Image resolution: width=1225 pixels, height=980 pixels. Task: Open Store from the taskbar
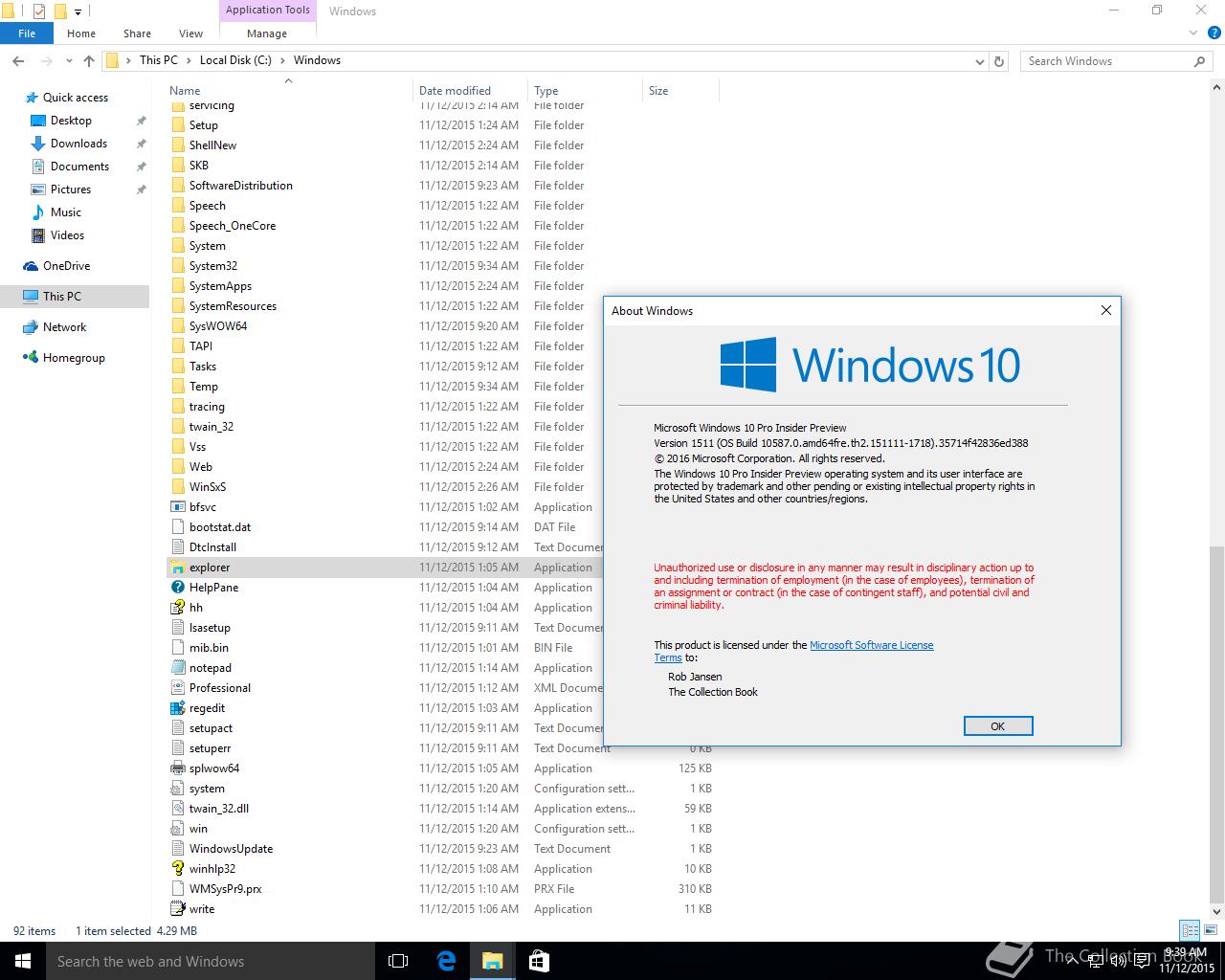click(539, 961)
